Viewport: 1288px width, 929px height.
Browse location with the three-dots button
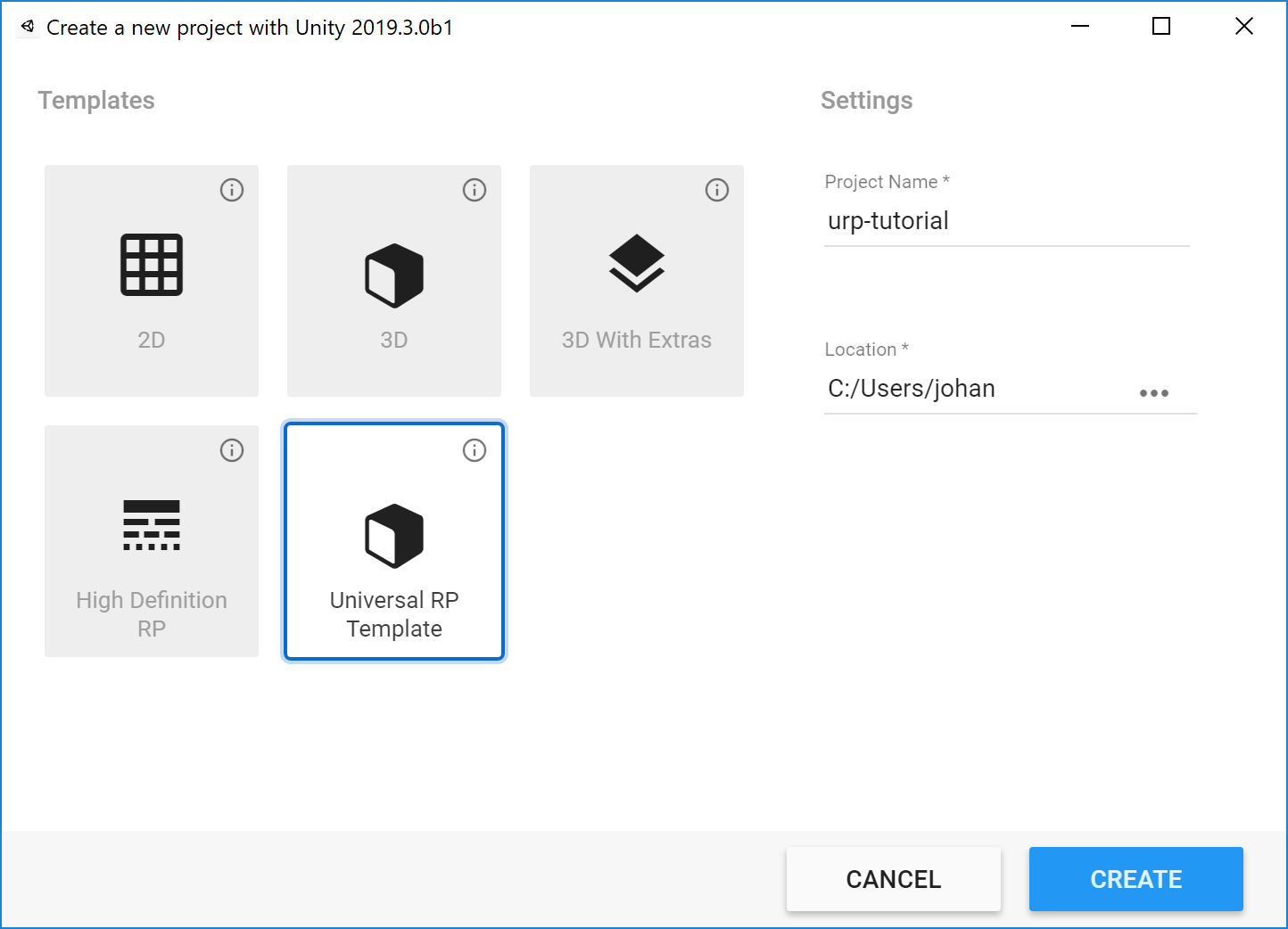1154,393
